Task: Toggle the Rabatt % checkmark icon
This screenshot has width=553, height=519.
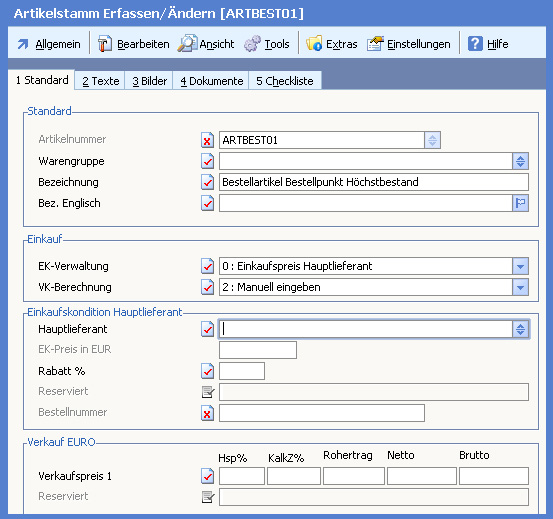Action: pyautogui.click(x=207, y=371)
